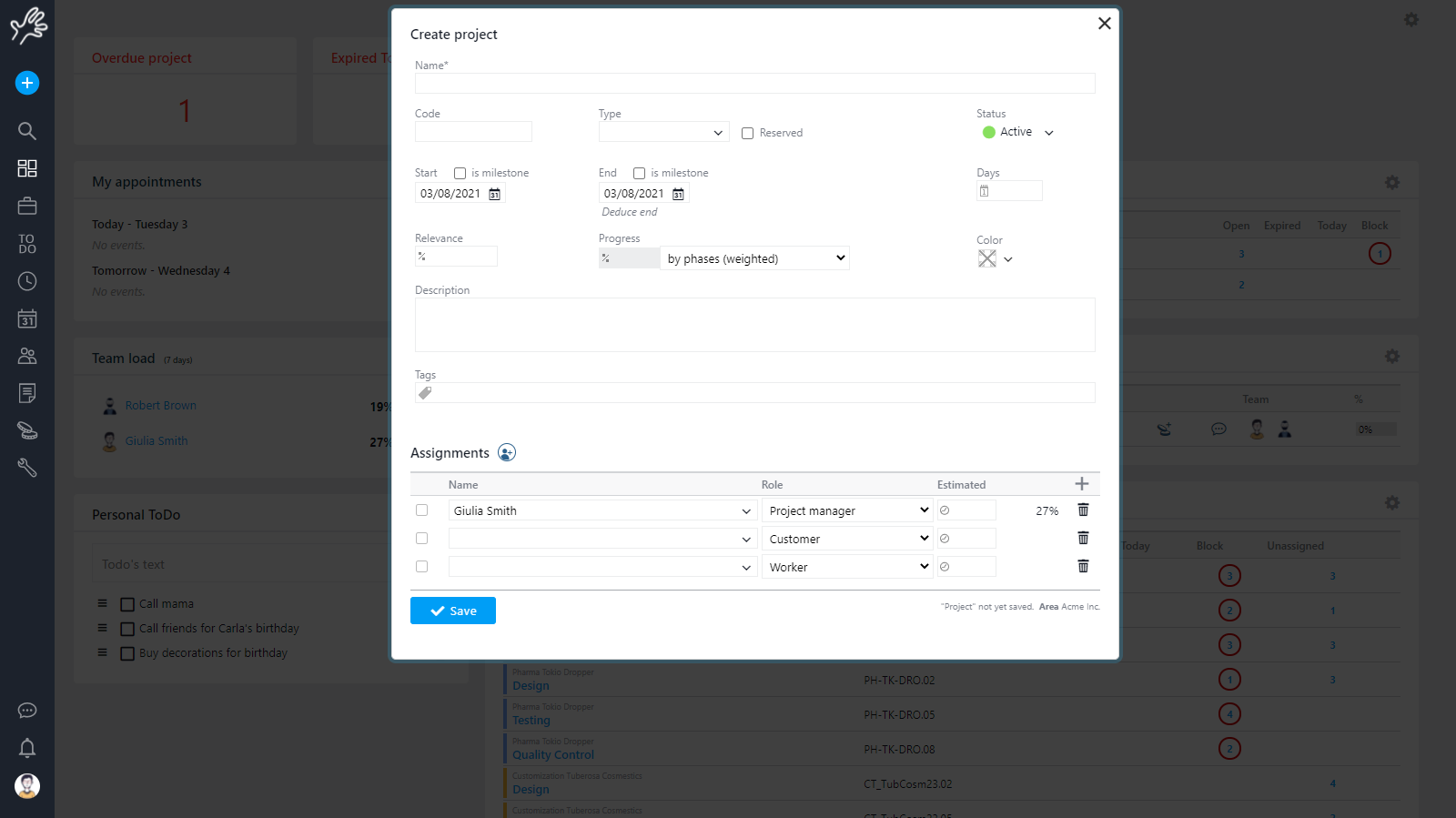1456x818 pixels.
Task: Open the project Color swatch picker
Action: pos(995,259)
